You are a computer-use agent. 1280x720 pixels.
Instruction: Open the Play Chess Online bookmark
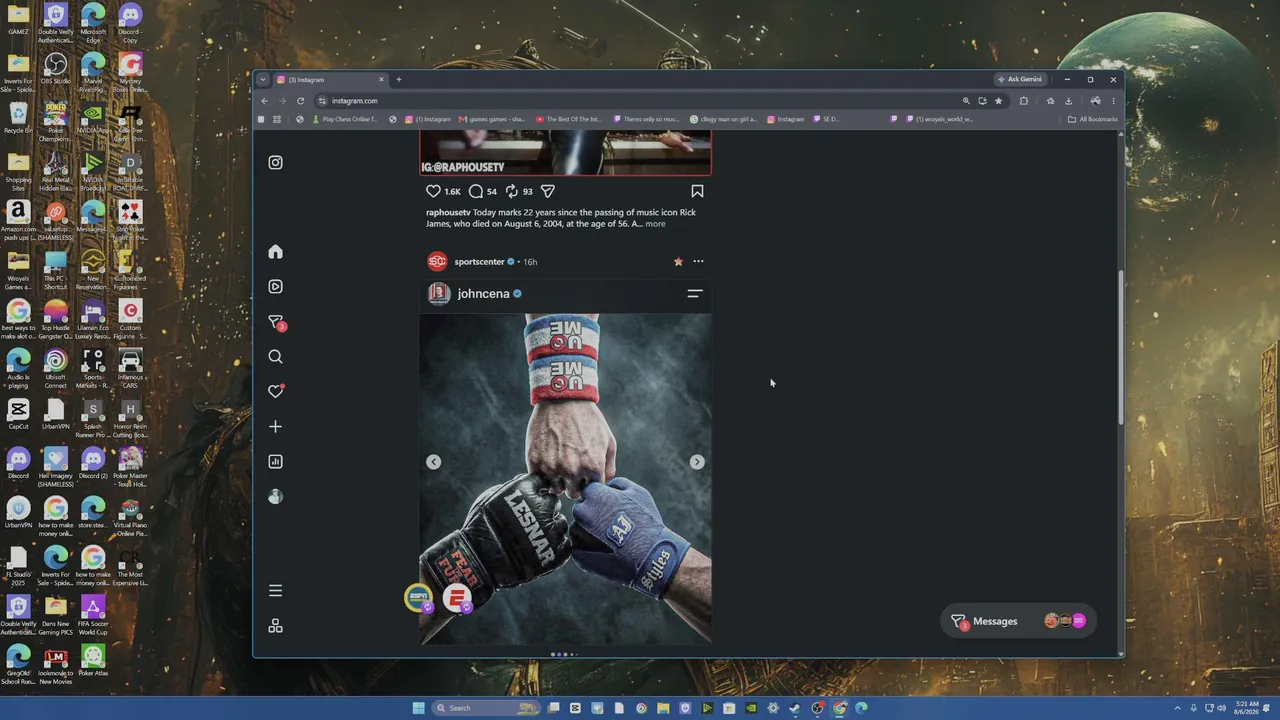click(x=345, y=119)
